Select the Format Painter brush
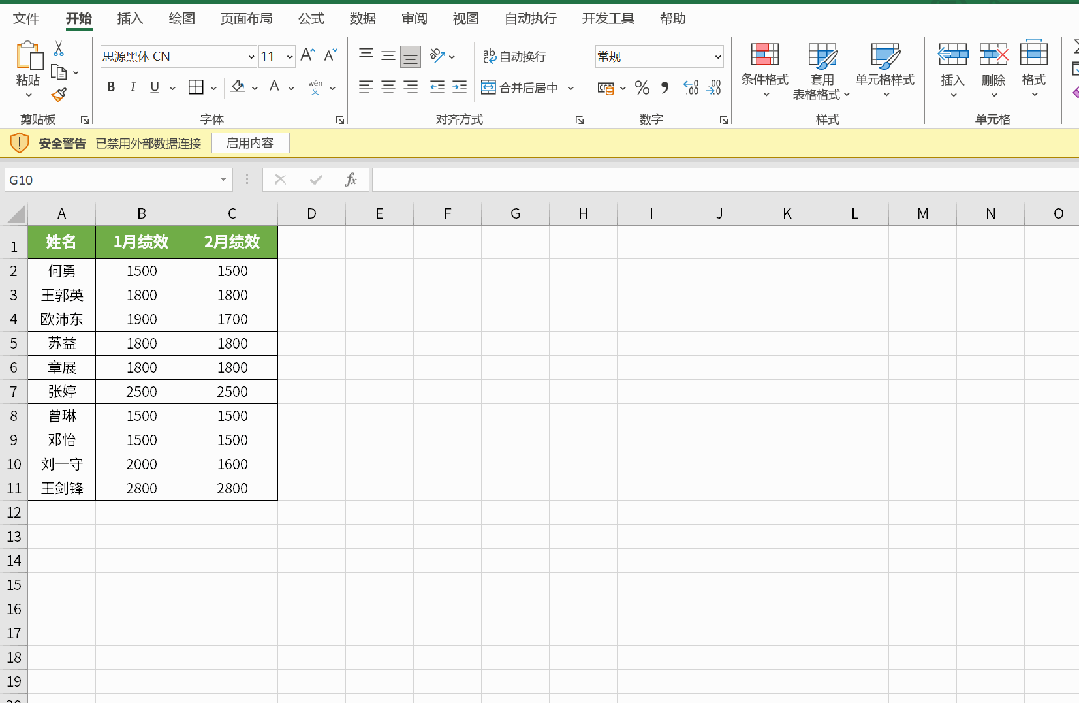The height and width of the screenshot is (703, 1079). pos(59,94)
